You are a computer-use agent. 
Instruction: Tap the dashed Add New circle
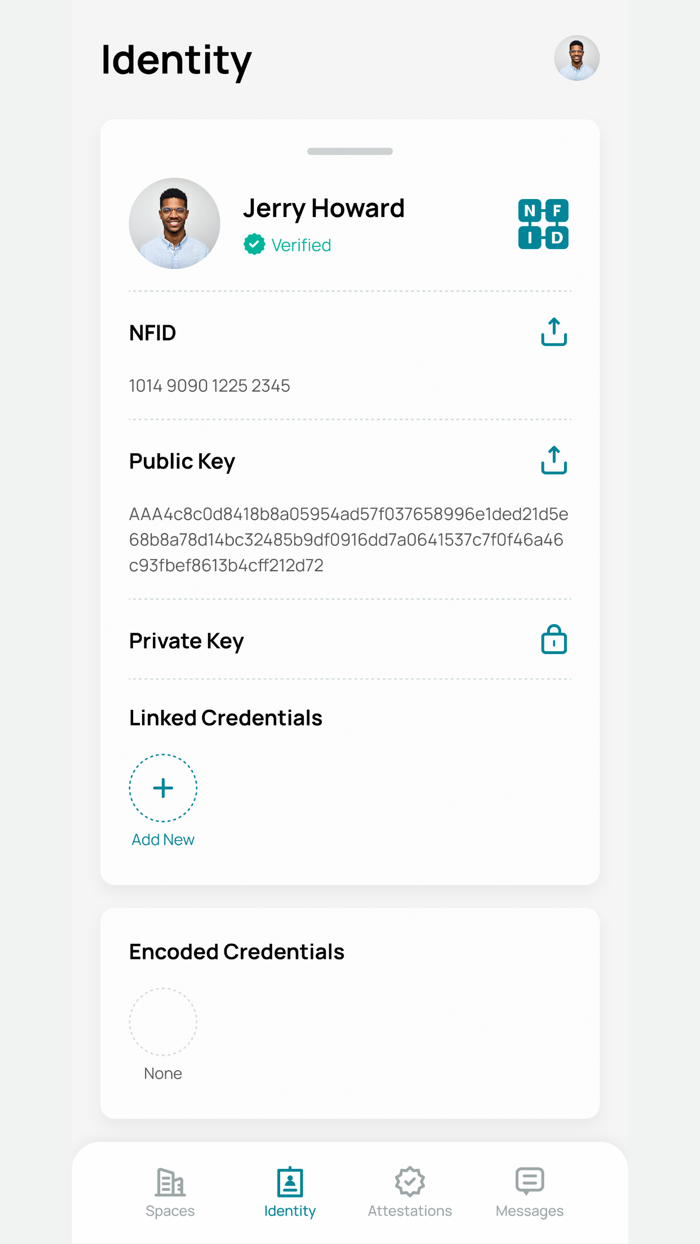[163, 788]
